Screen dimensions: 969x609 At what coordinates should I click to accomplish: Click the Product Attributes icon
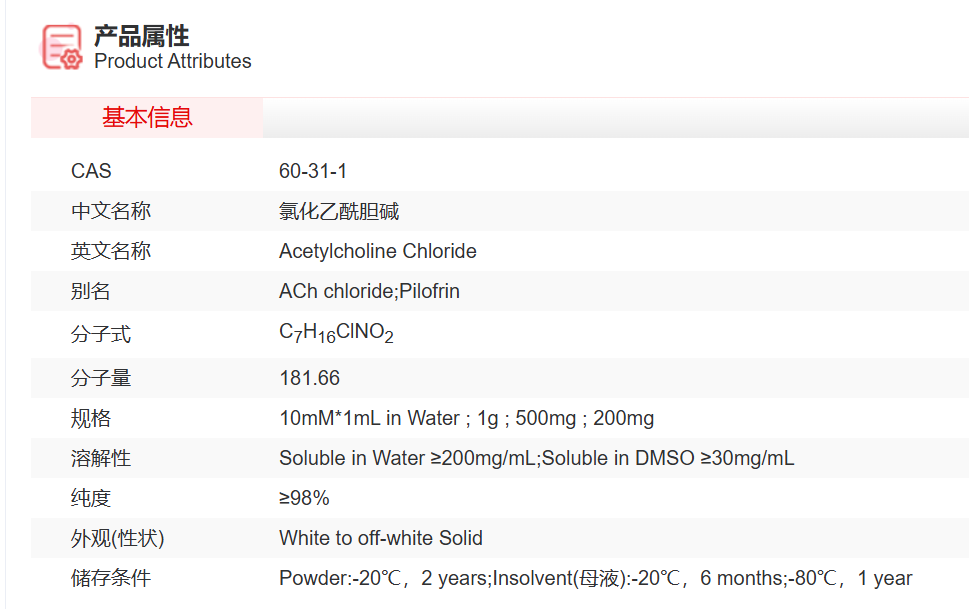point(62,47)
